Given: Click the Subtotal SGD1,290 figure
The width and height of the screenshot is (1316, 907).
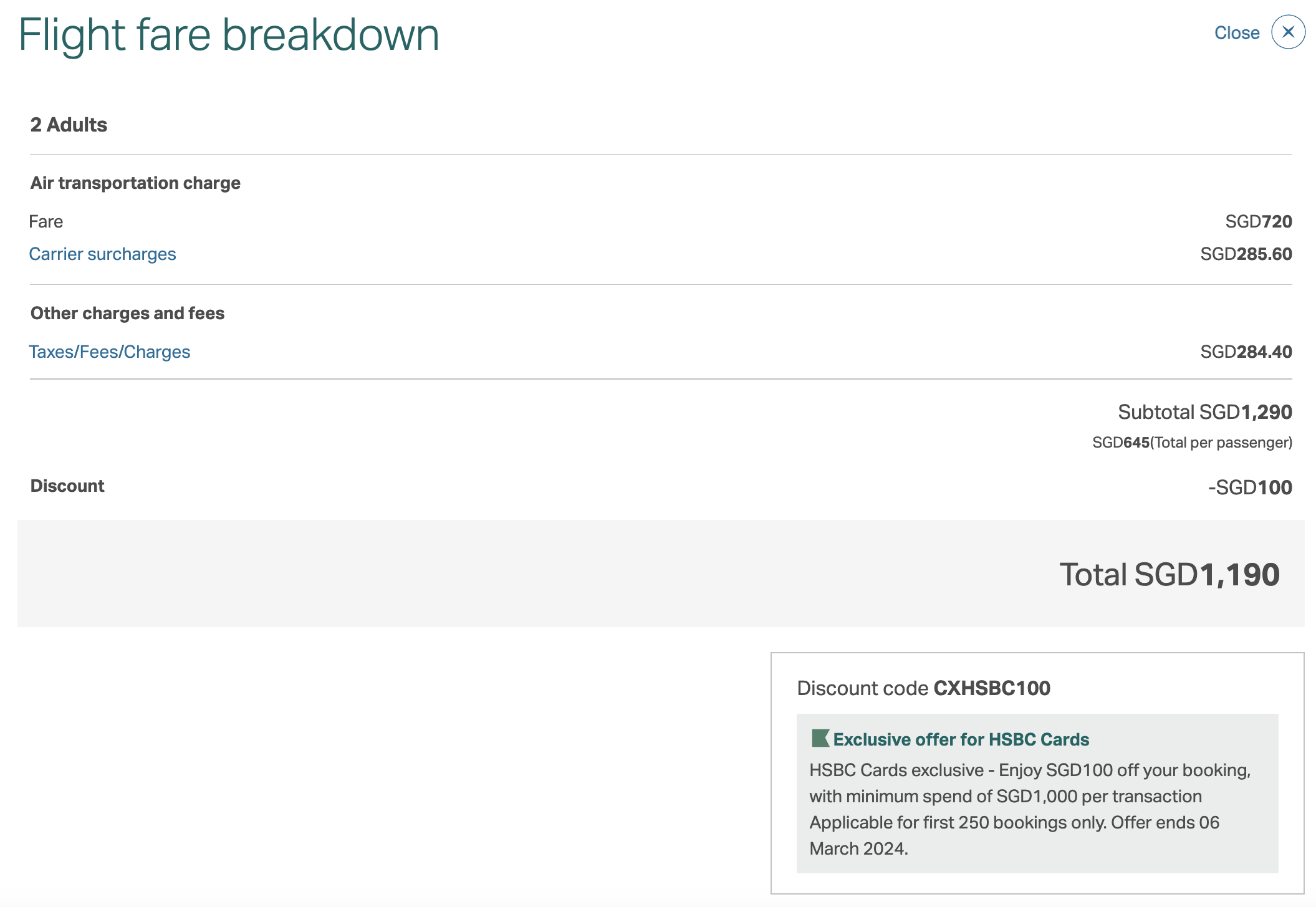Looking at the screenshot, I should (x=1204, y=412).
